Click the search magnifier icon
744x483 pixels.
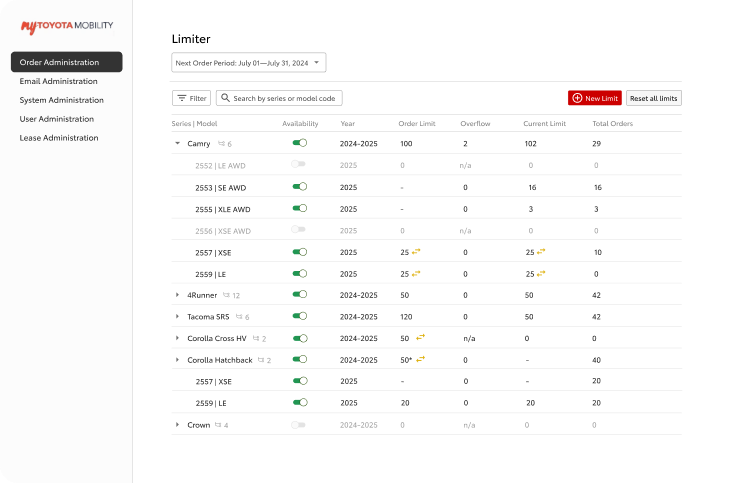(225, 98)
